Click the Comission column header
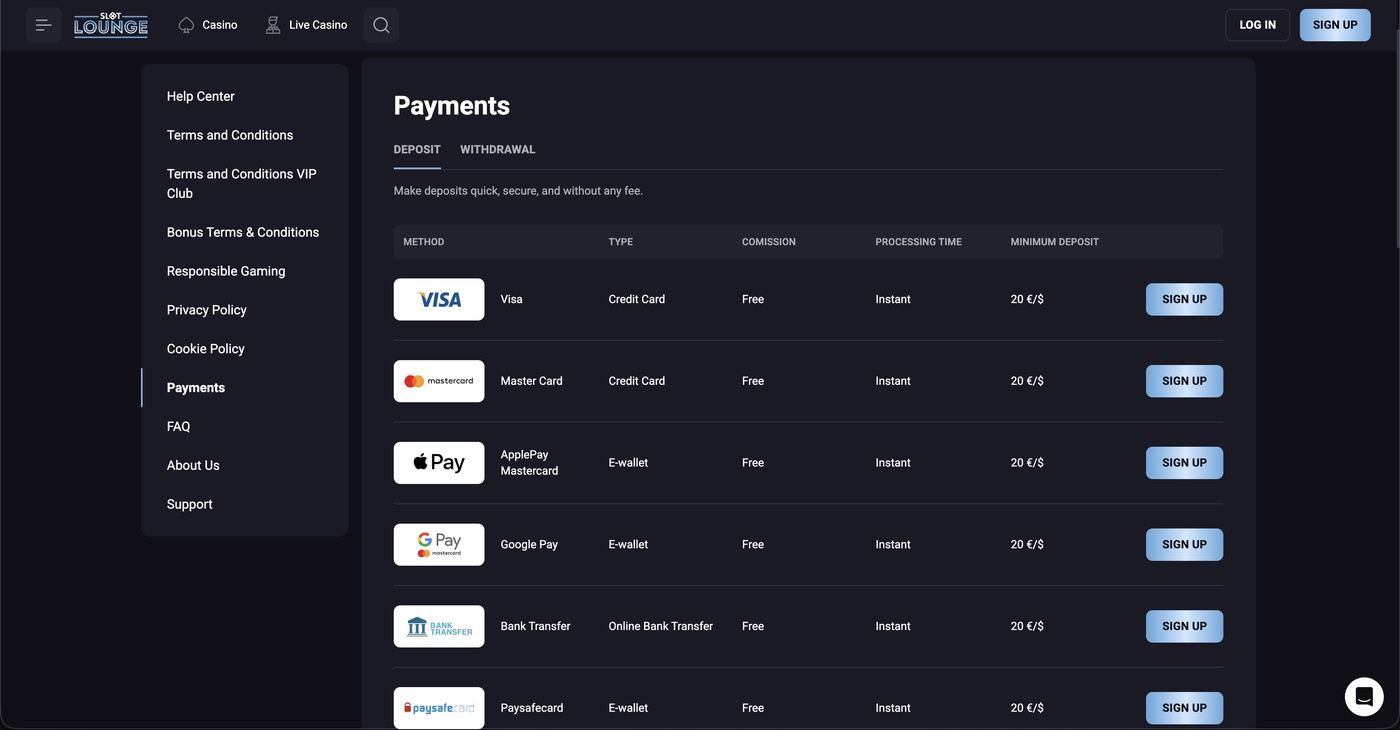The image size is (1400, 730). [x=769, y=242]
